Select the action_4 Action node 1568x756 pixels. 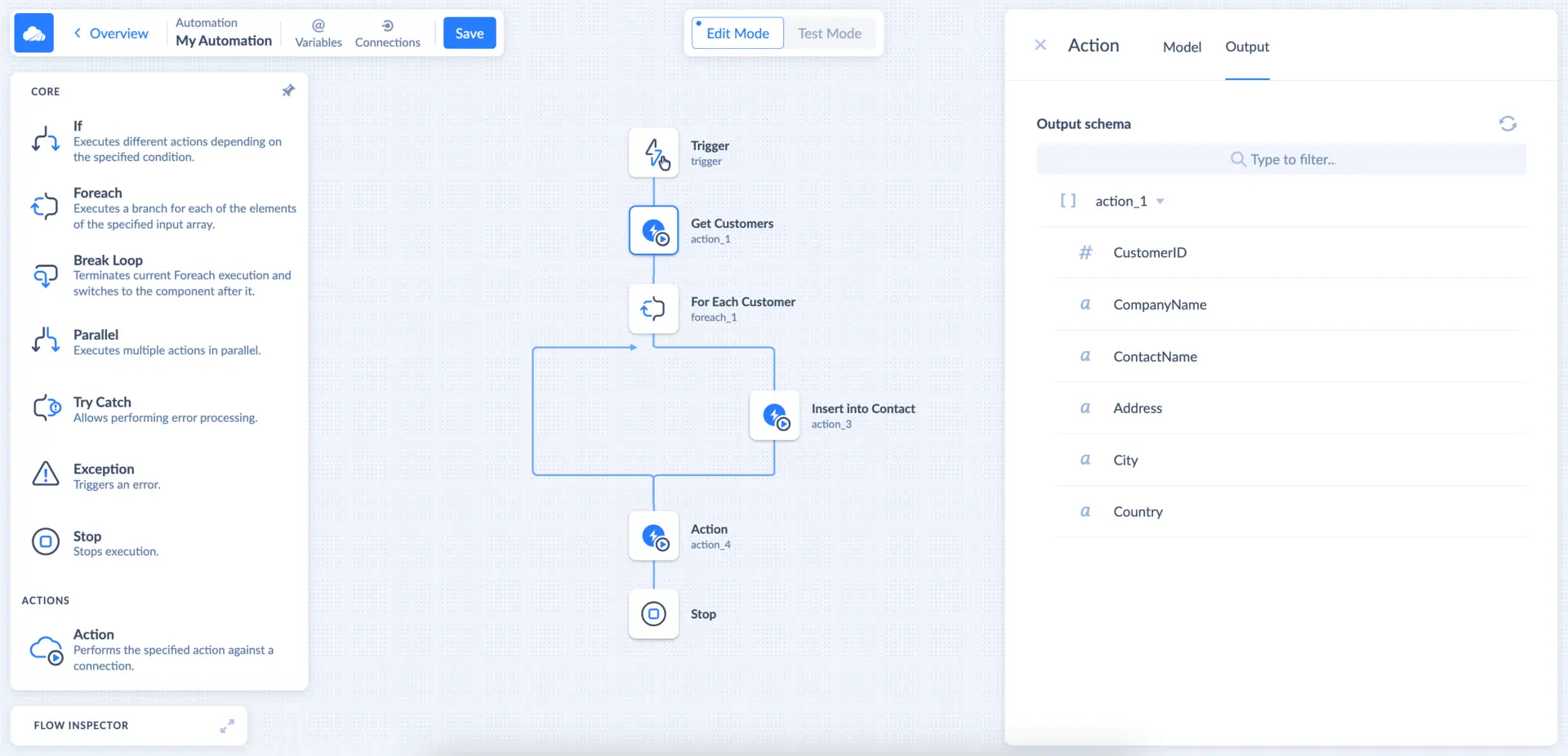point(653,536)
